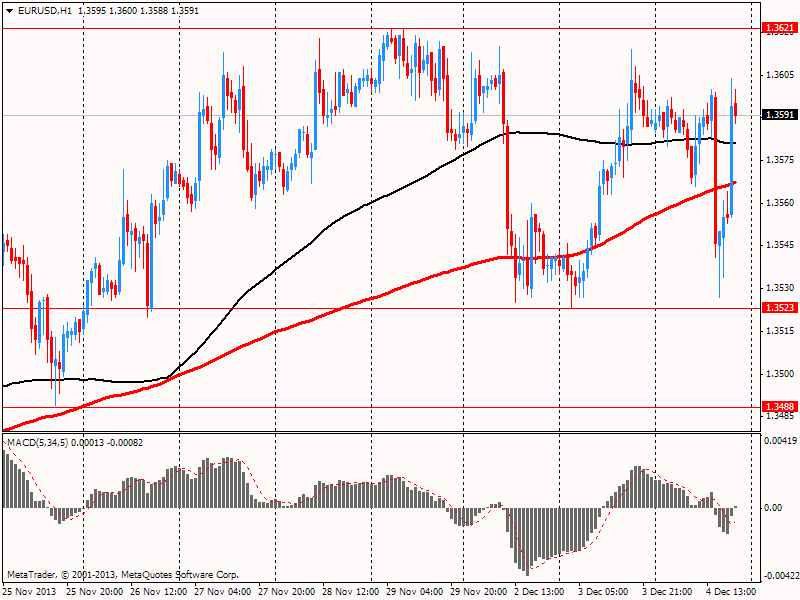Click the 1.3523 red price level label
The height and width of the screenshot is (600, 800).
pyautogui.click(x=780, y=308)
